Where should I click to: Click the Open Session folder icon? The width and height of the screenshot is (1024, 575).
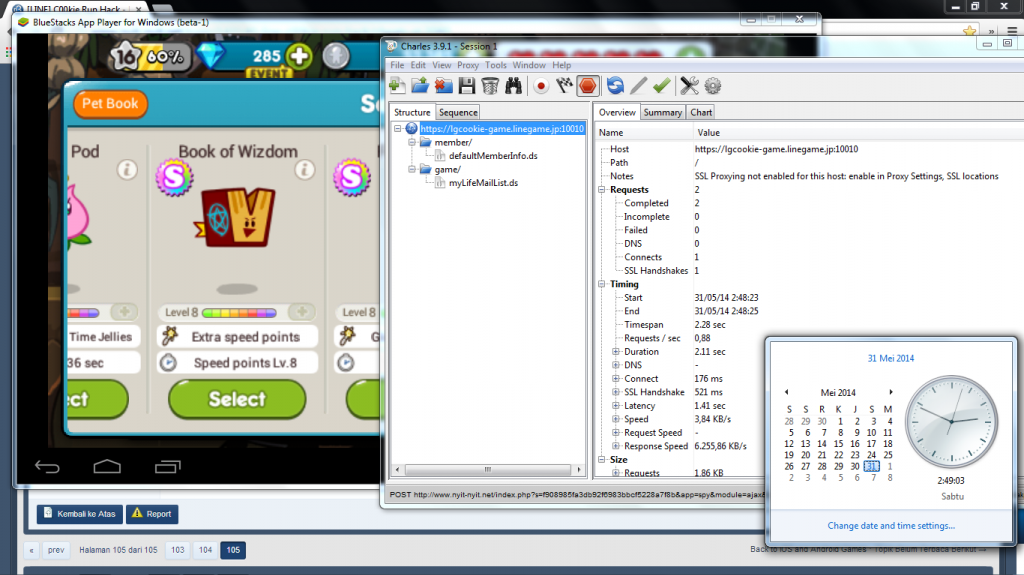coord(420,86)
